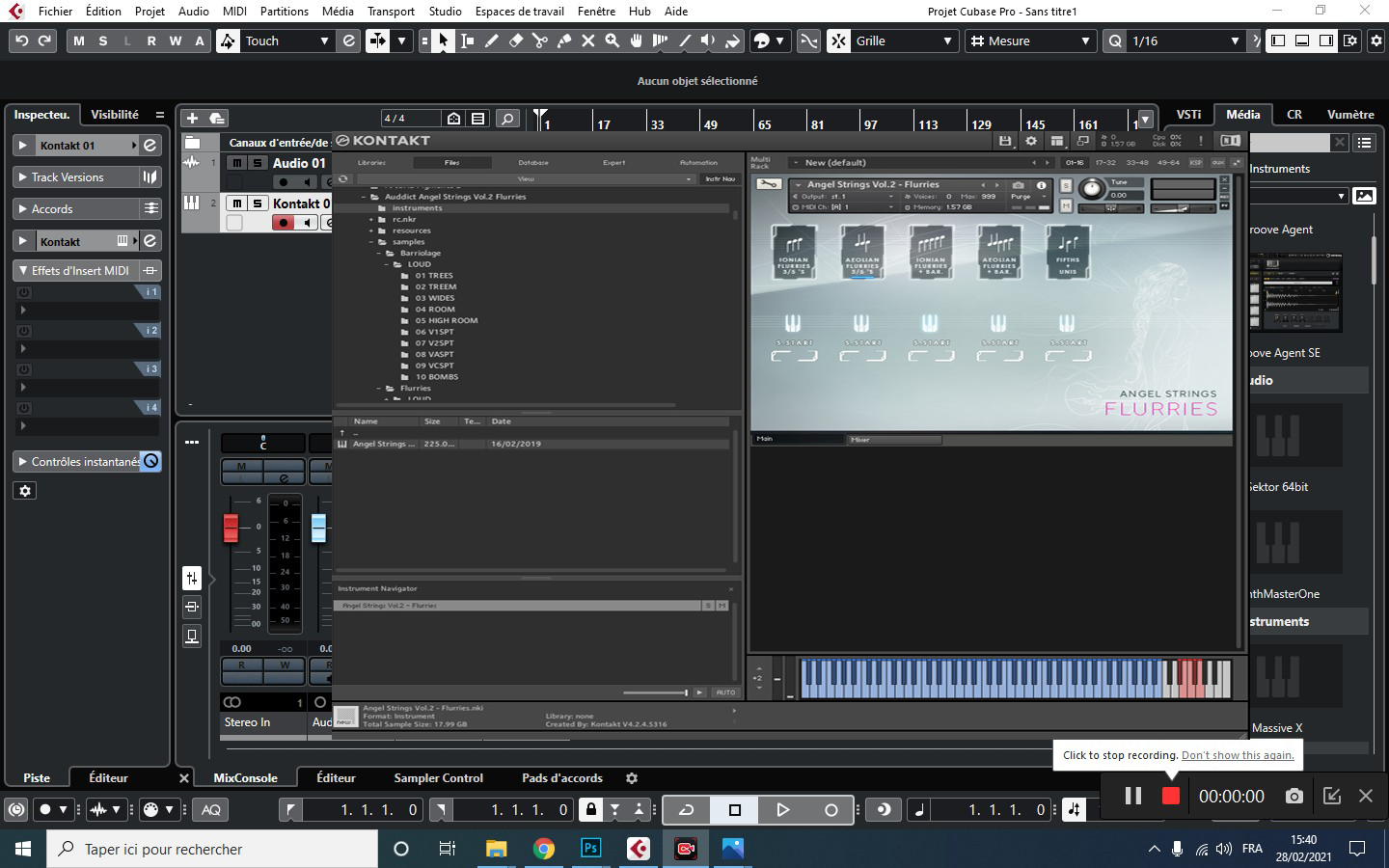Pause the screen recording
The image size is (1389, 868).
click(1133, 796)
